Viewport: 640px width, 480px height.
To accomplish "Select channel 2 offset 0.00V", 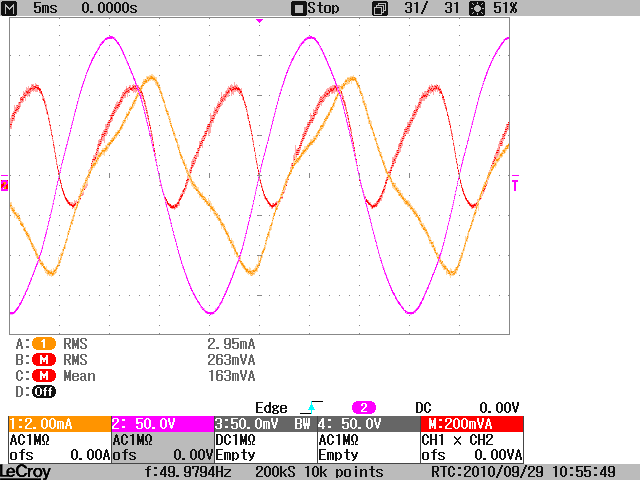I will [x=193, y=455].
